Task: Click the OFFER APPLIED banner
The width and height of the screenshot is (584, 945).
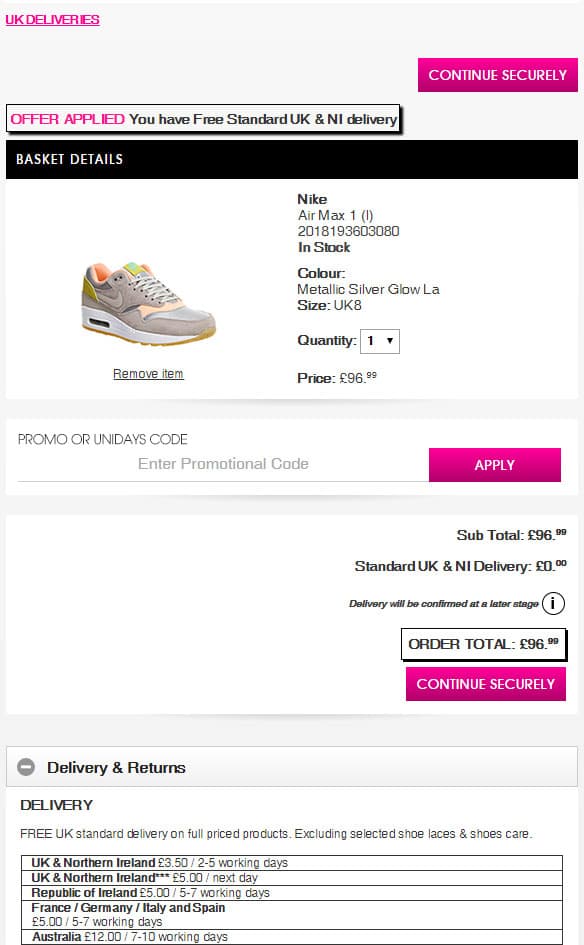Action: 204,119
